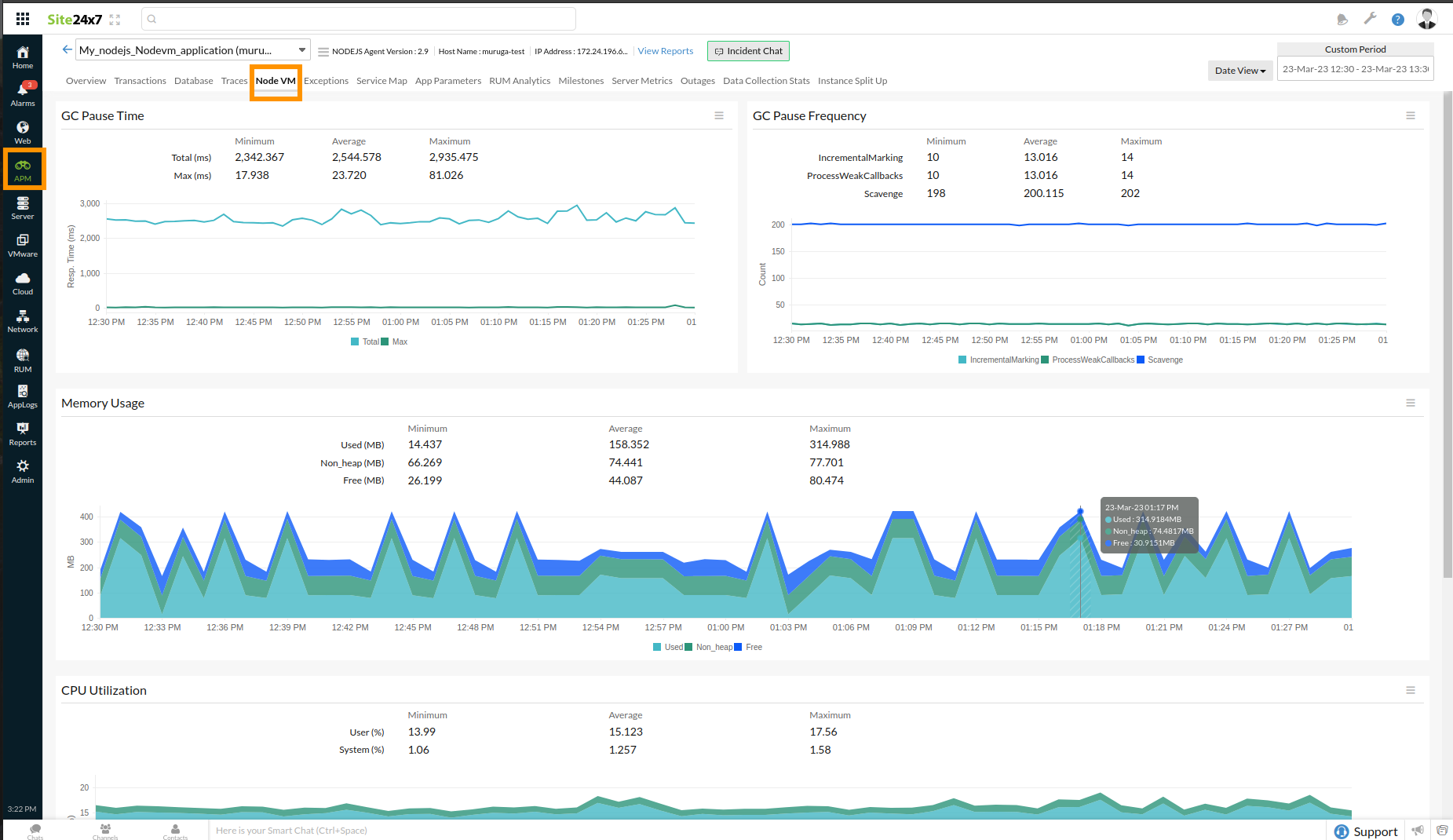
Task: Click the Incident Chat button
Action: pyautogui.click(x=747, y=50)
